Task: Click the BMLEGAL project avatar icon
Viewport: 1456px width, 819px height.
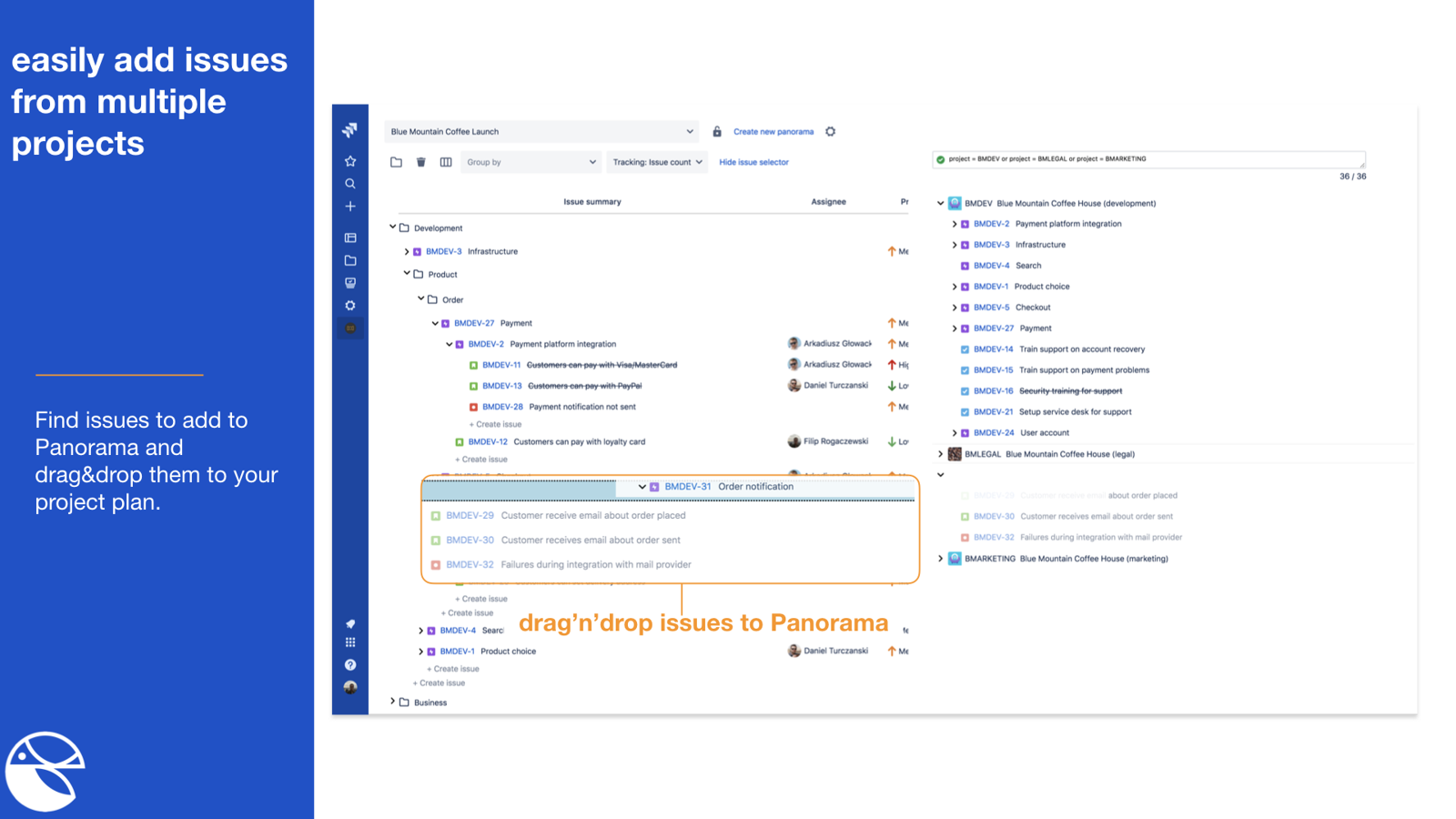Action: pos(955,454)
